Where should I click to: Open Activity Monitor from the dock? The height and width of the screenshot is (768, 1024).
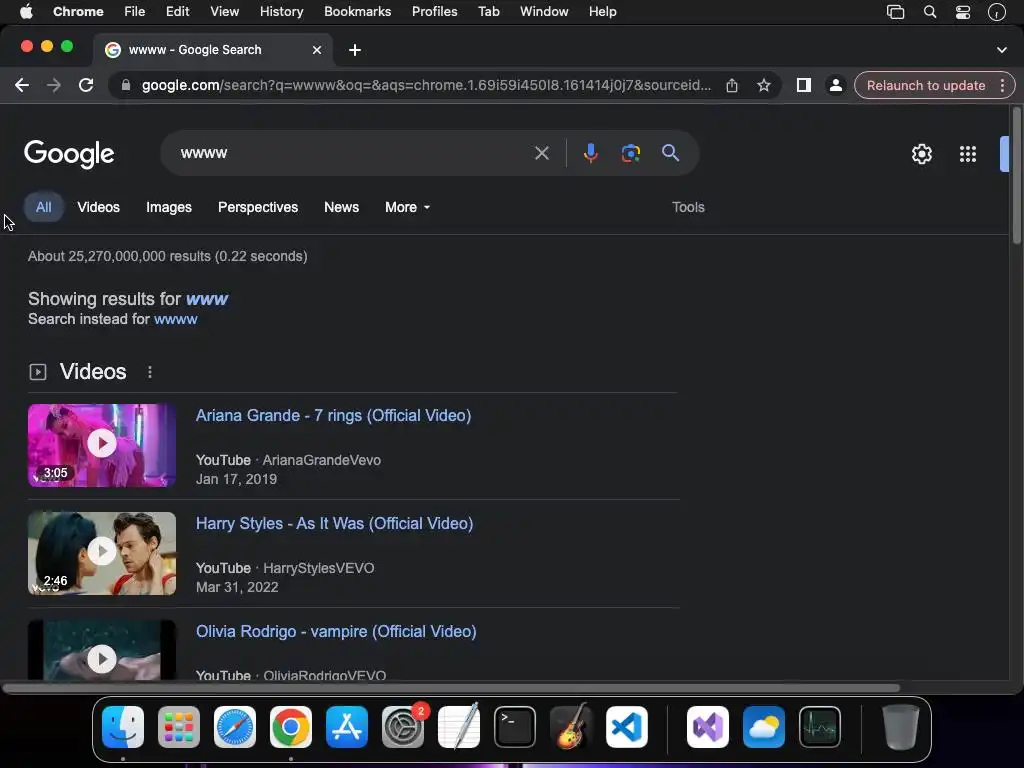(820, 727)
